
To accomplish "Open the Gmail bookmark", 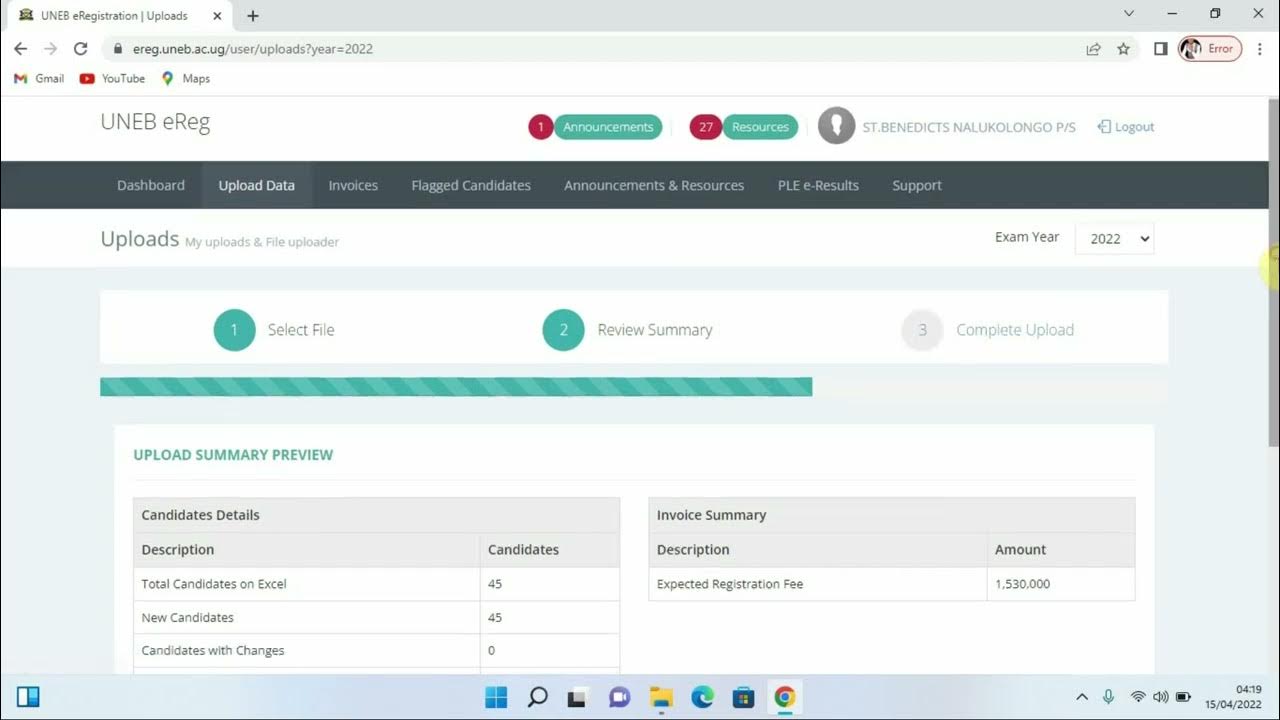I will pos(38,78).
